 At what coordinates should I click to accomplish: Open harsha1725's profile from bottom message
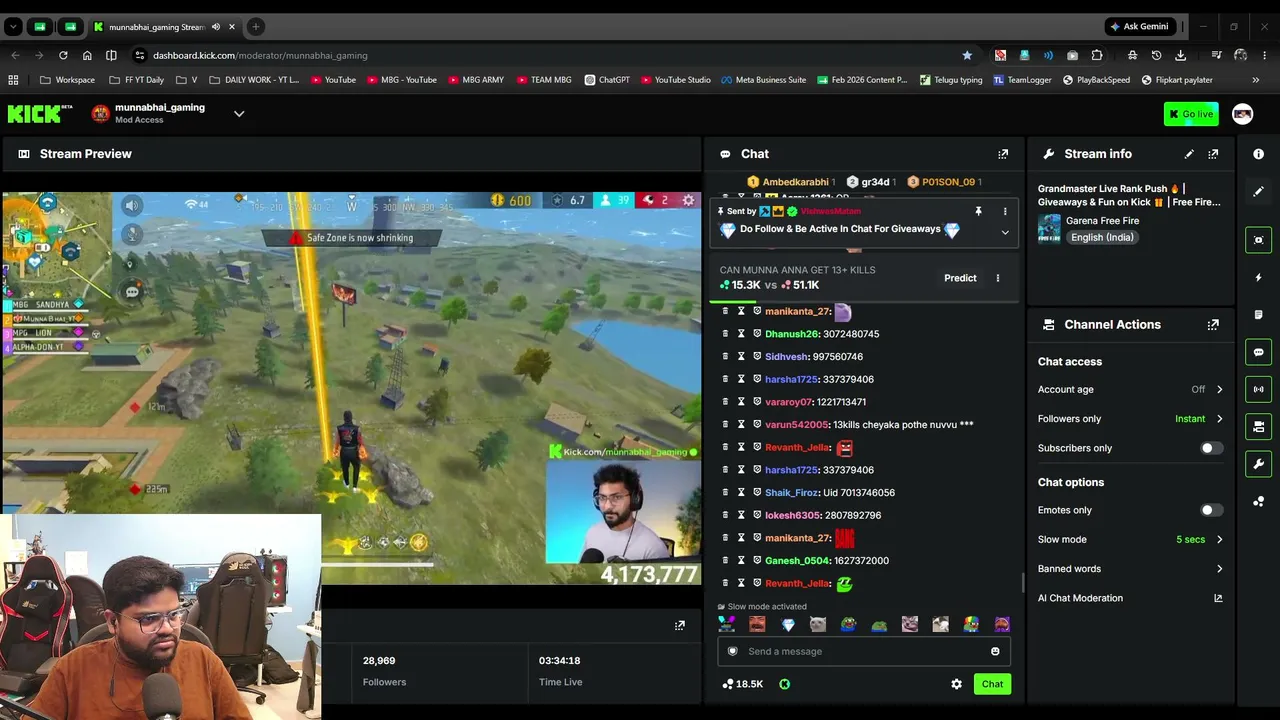click(x=791, y=470)
